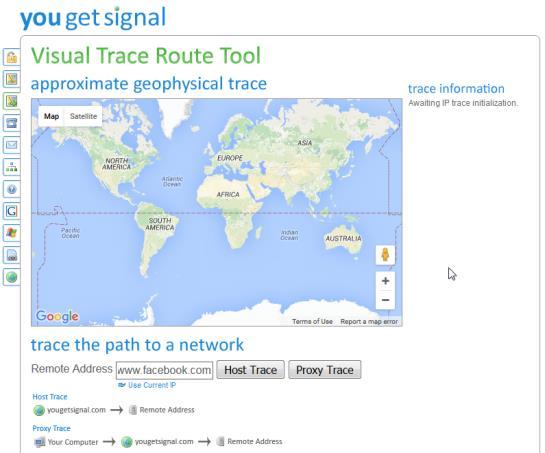Image resolution: width=545 pixels, height=453 pixels.
Task: Click the Pacific Ocean map label
Action: (x=71, y=233)
